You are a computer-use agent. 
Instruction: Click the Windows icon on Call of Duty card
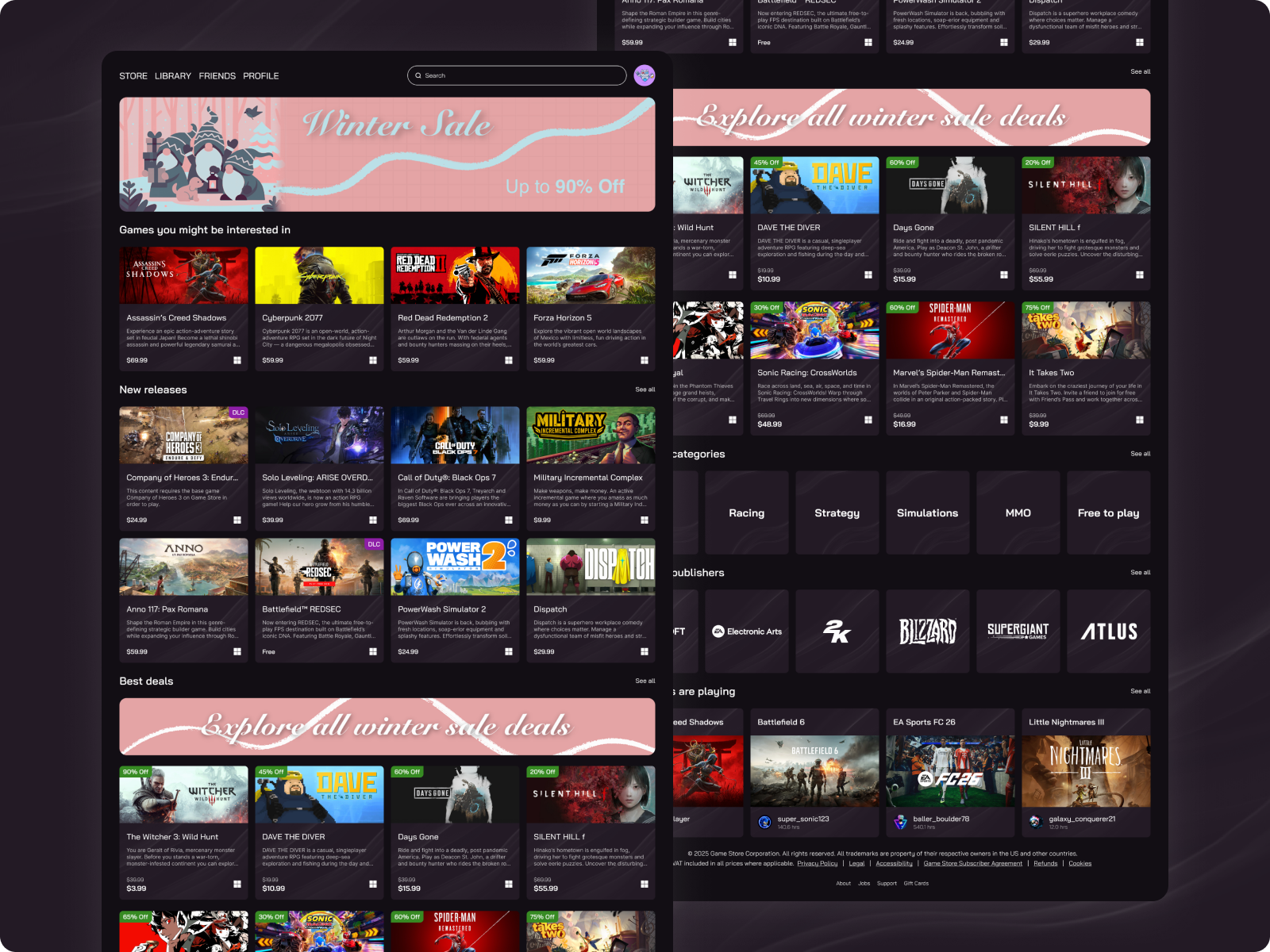(509, 520)
